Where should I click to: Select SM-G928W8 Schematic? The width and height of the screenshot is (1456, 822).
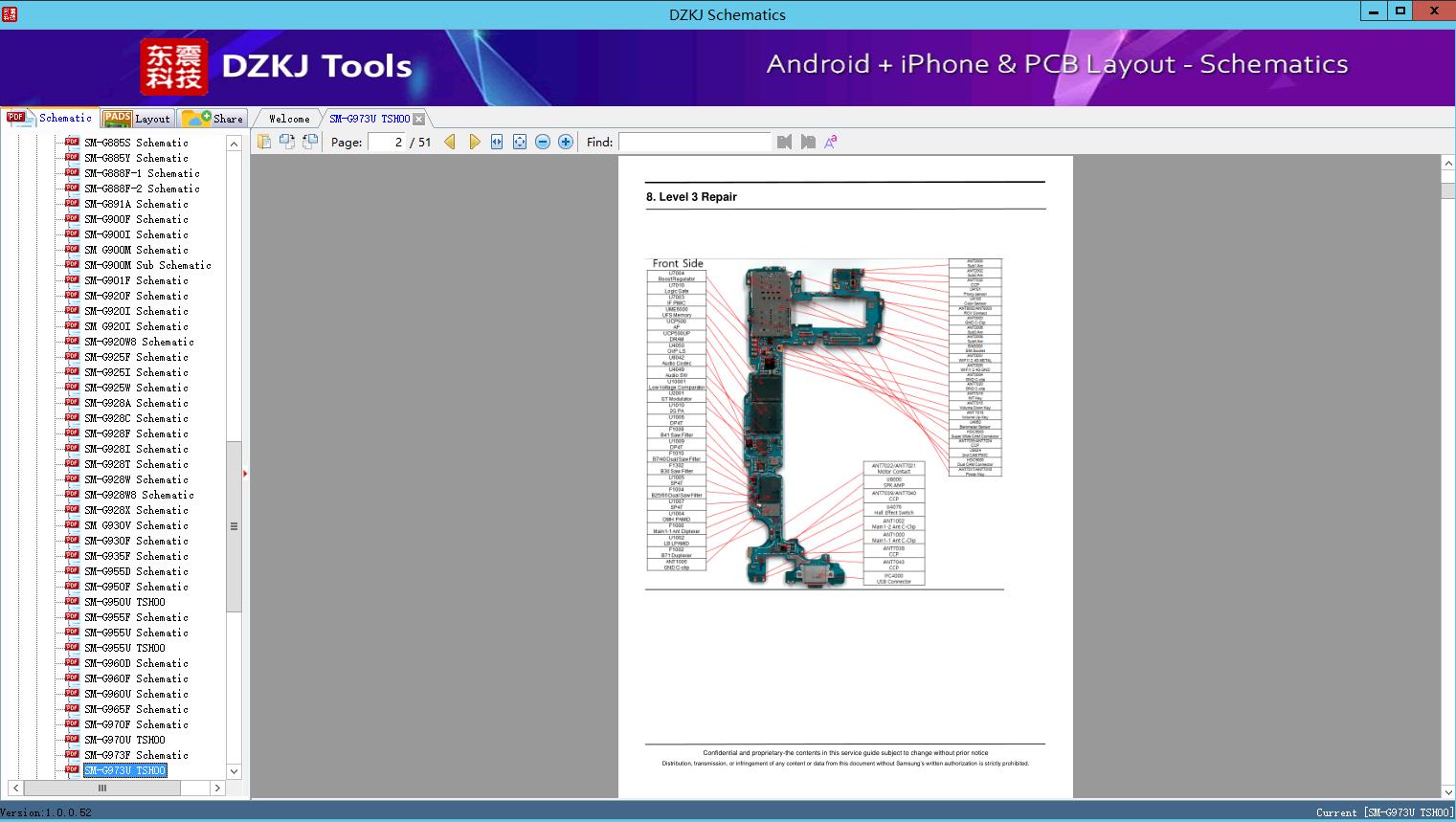coord(139,495)
